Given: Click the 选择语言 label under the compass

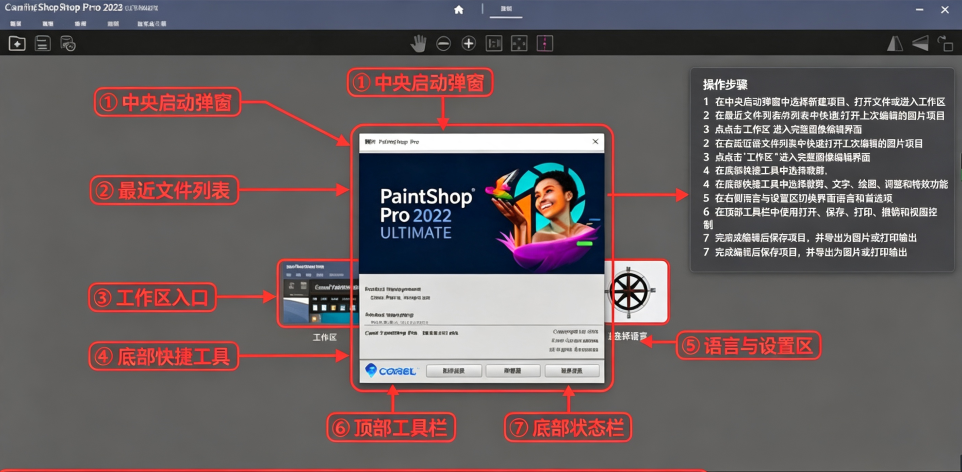Looking at the screenshot, I should pos(627,337).
